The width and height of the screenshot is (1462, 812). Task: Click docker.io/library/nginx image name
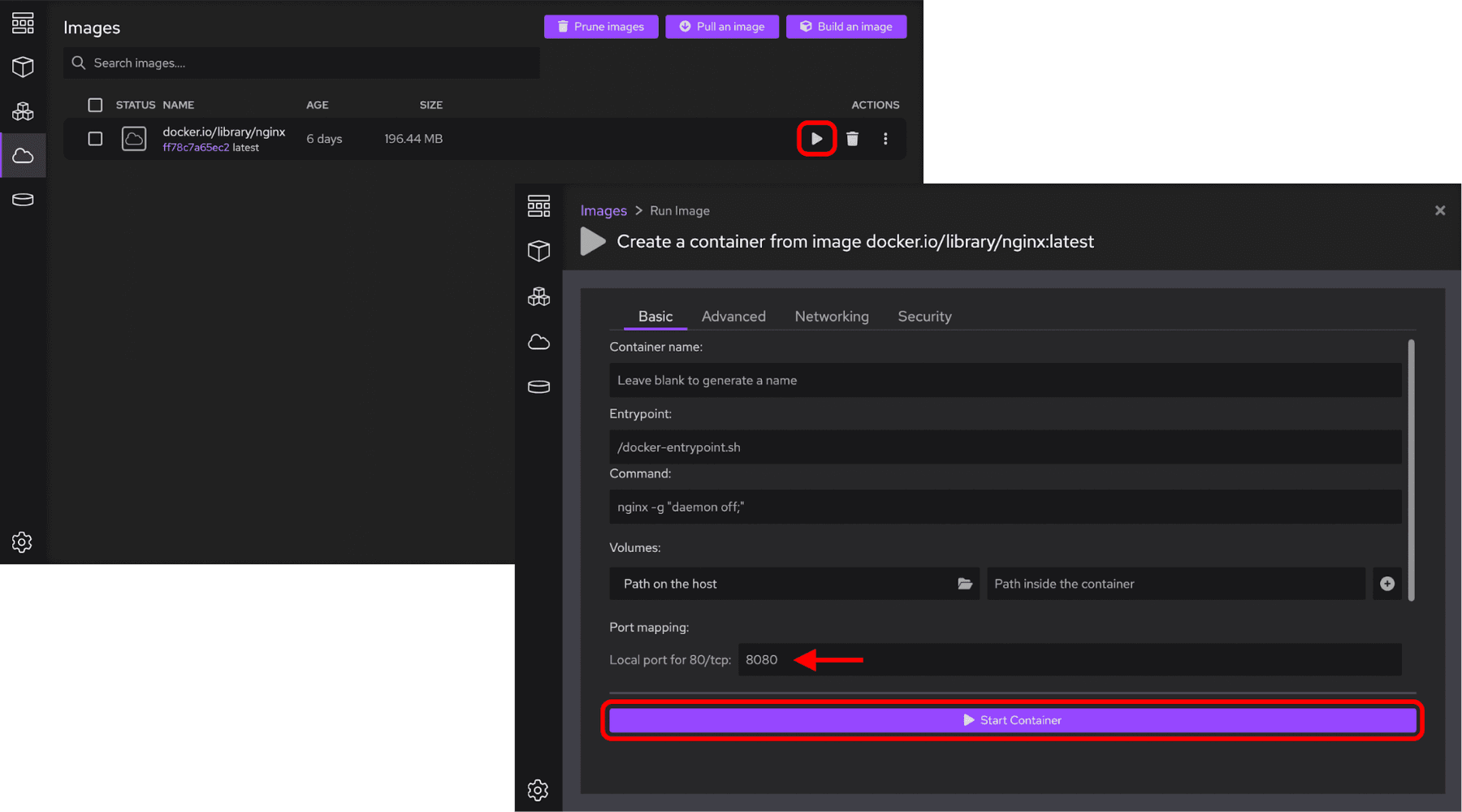[x=224, y=132]
